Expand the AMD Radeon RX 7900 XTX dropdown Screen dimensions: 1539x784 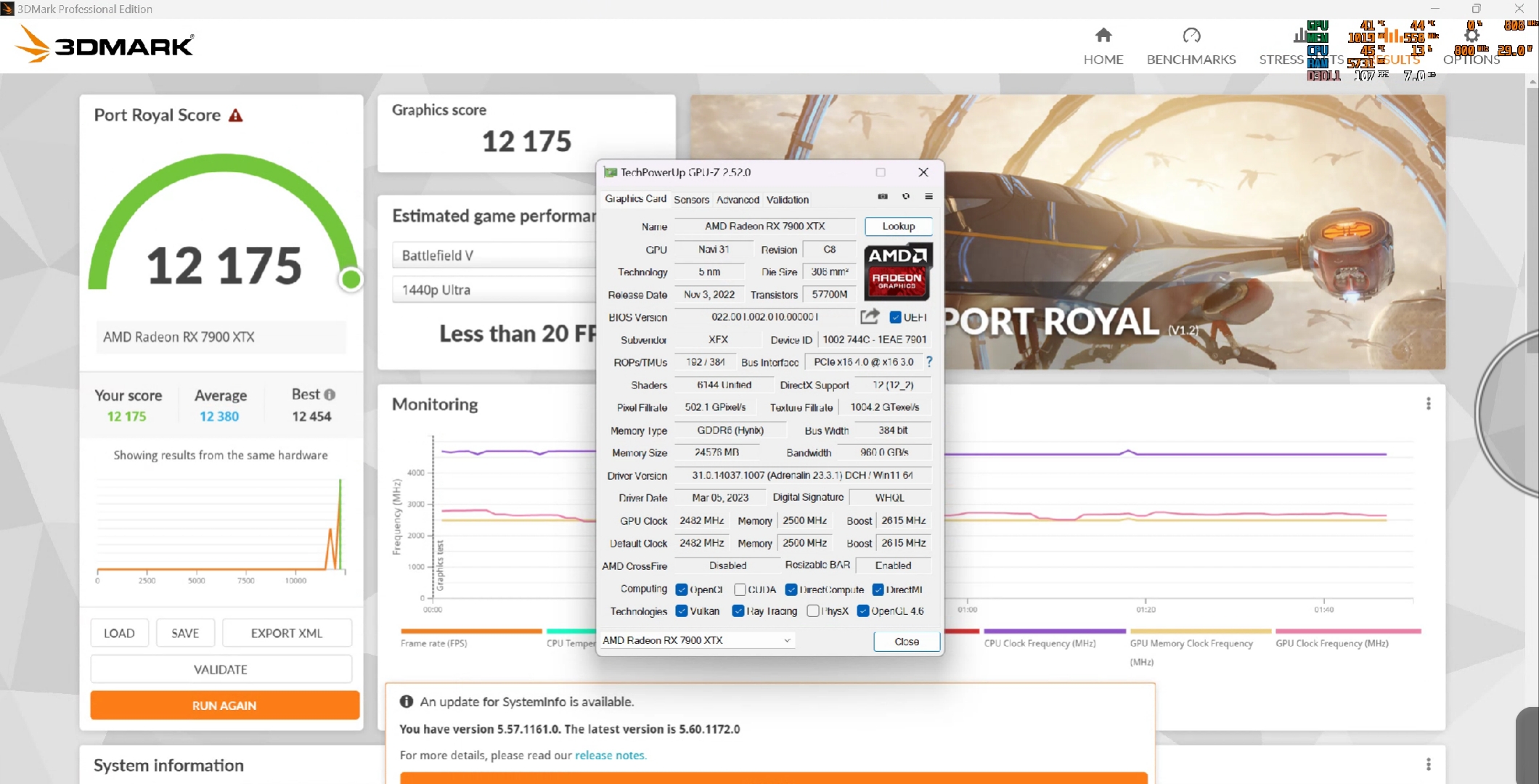click(x=787, y=640)
